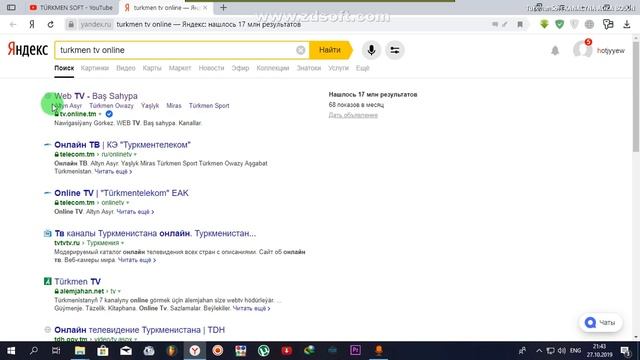Bookmark this page with the bookmark icon

point(520,24)
